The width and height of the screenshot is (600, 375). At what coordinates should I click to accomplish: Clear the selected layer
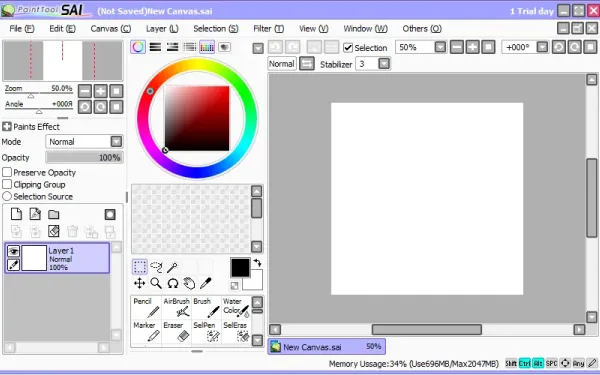(54, 231)
